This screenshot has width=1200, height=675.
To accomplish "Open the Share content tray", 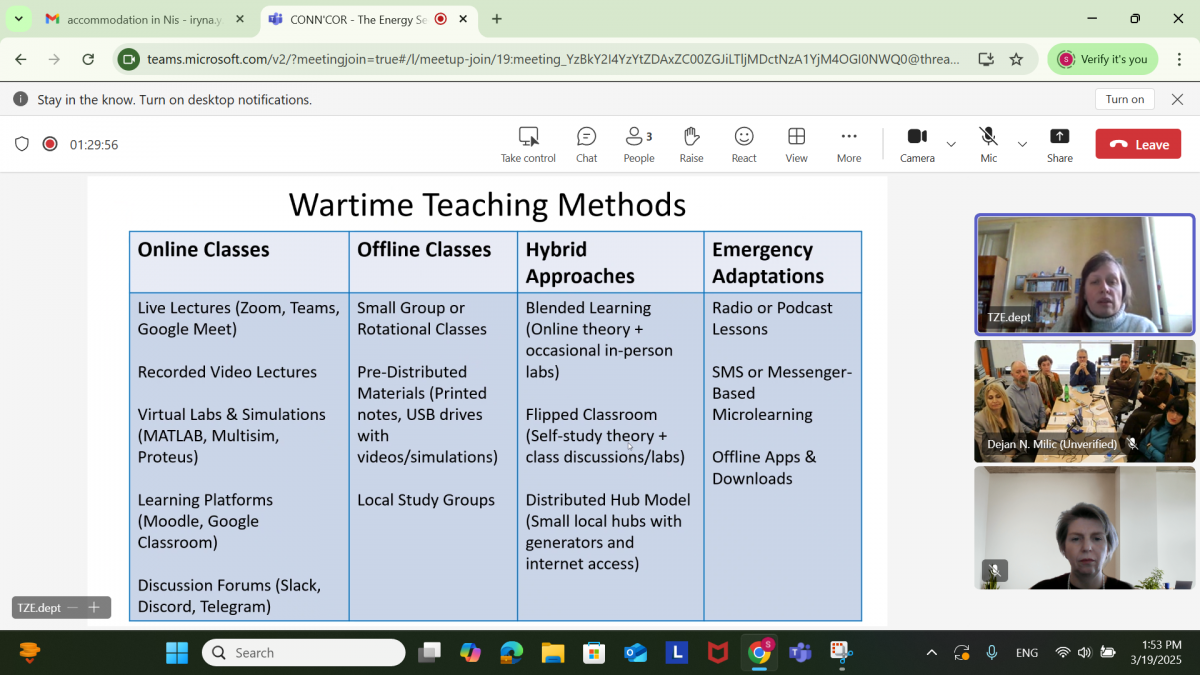I will pyautogui.click(x=1059, y=144).
